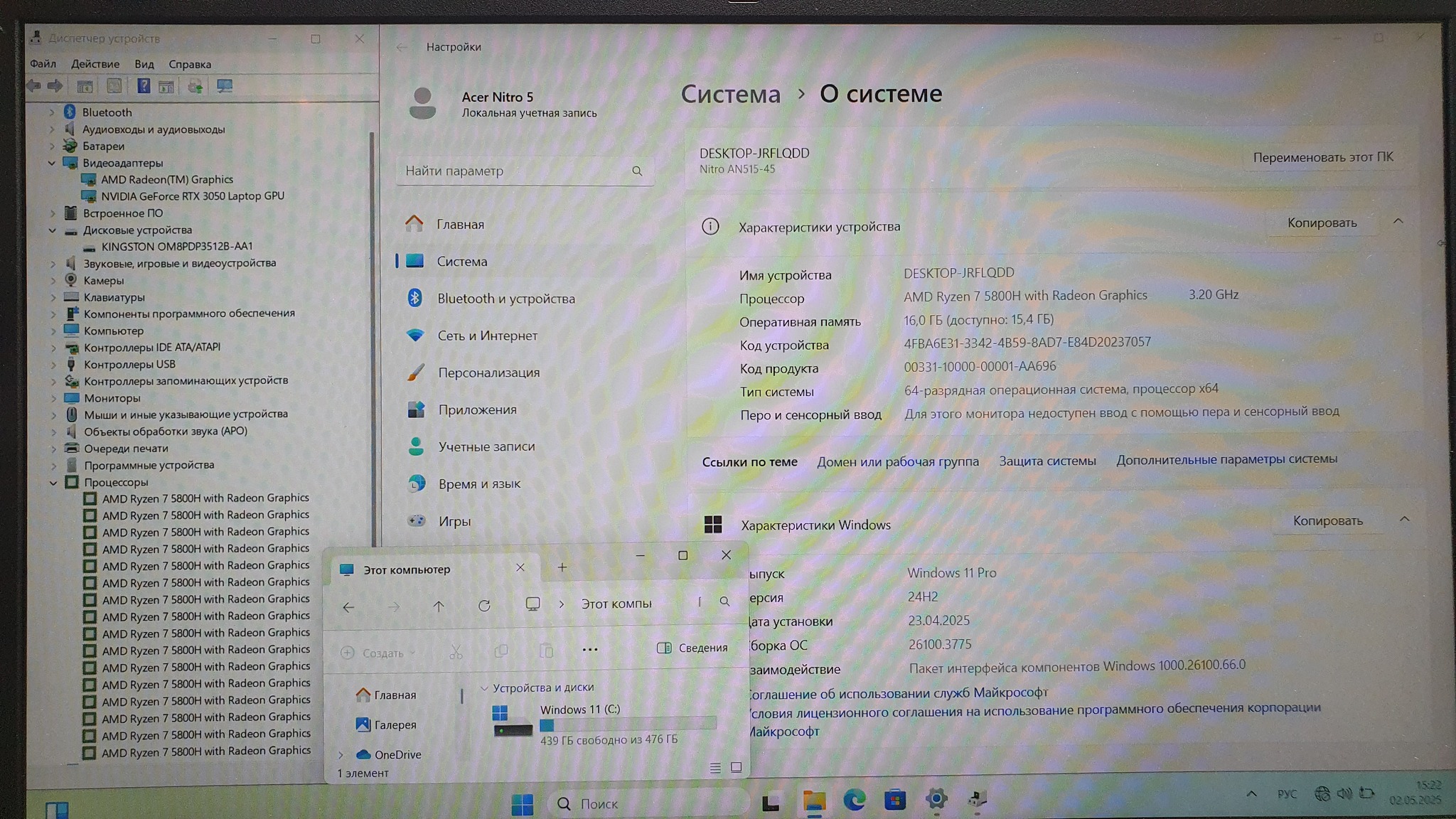Open the Действие menu

point(95,64)
